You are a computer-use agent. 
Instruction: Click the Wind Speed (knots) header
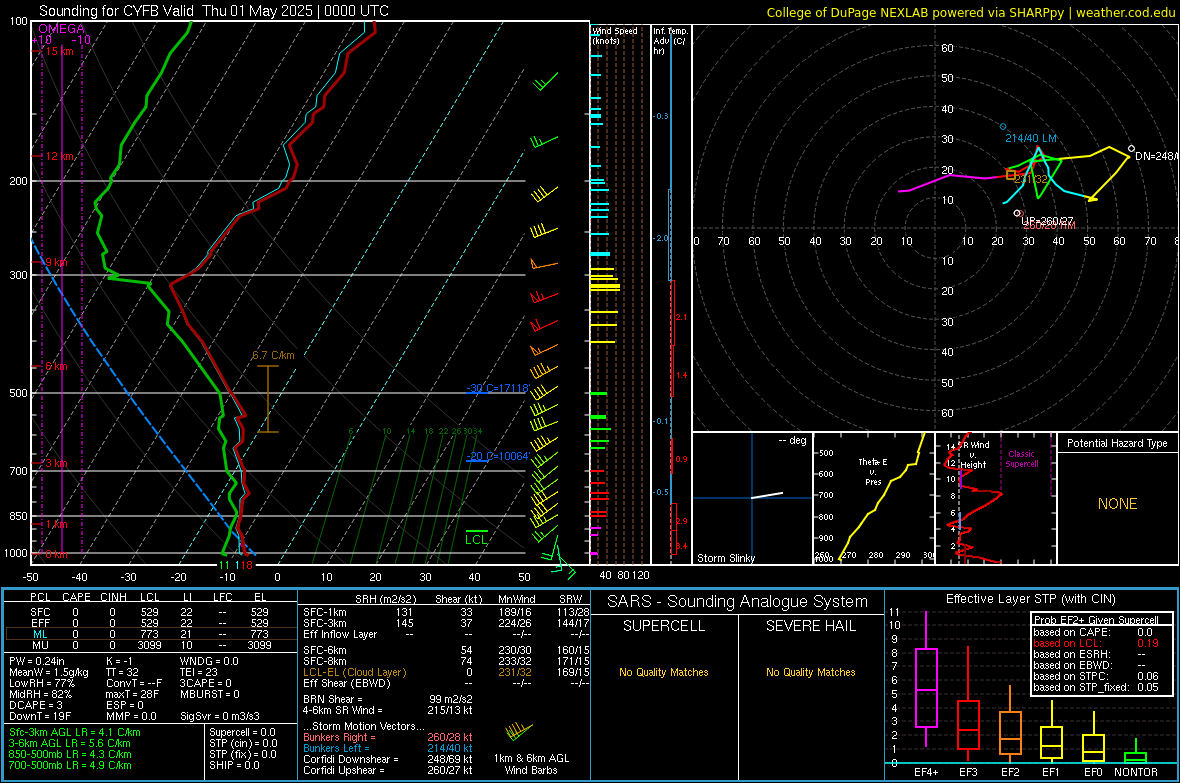coord(615,35)
